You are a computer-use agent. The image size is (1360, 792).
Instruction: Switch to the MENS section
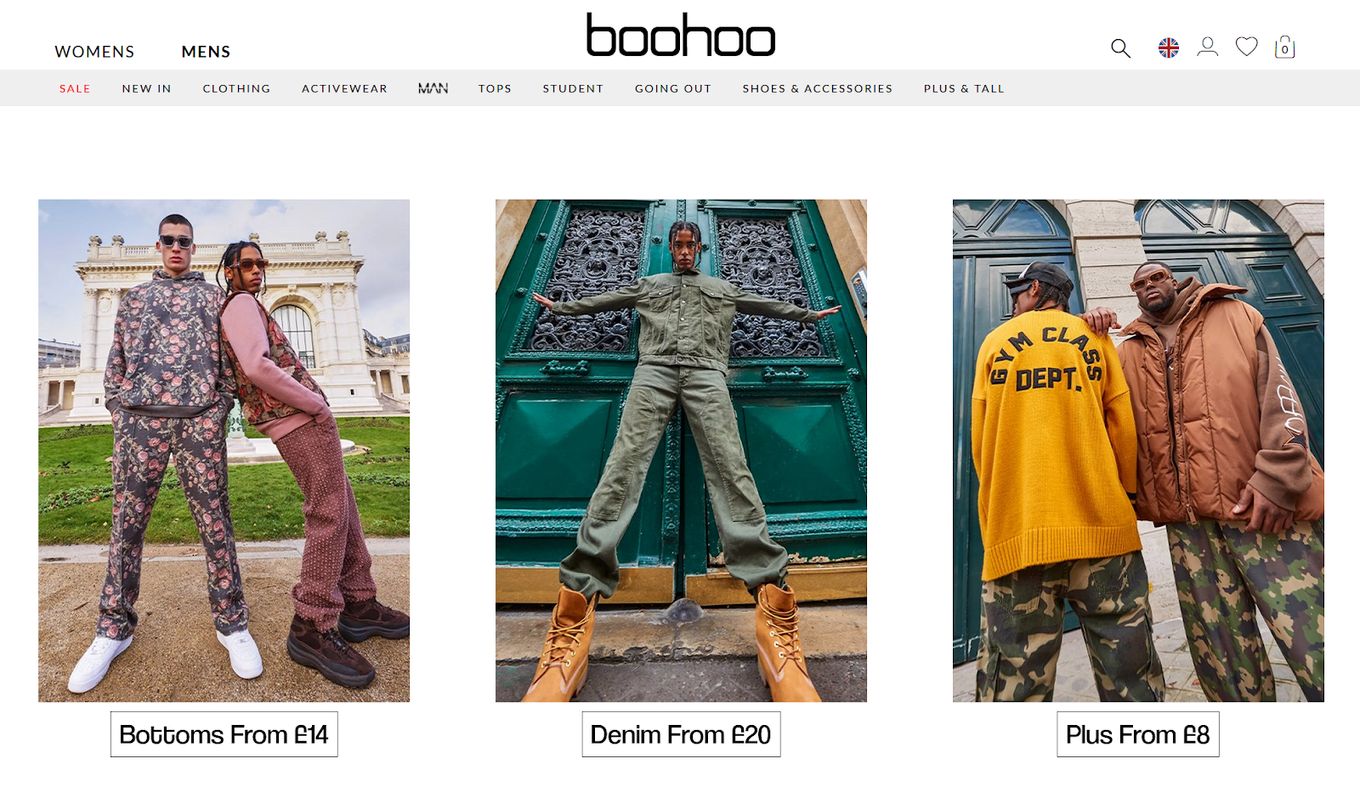206,52
